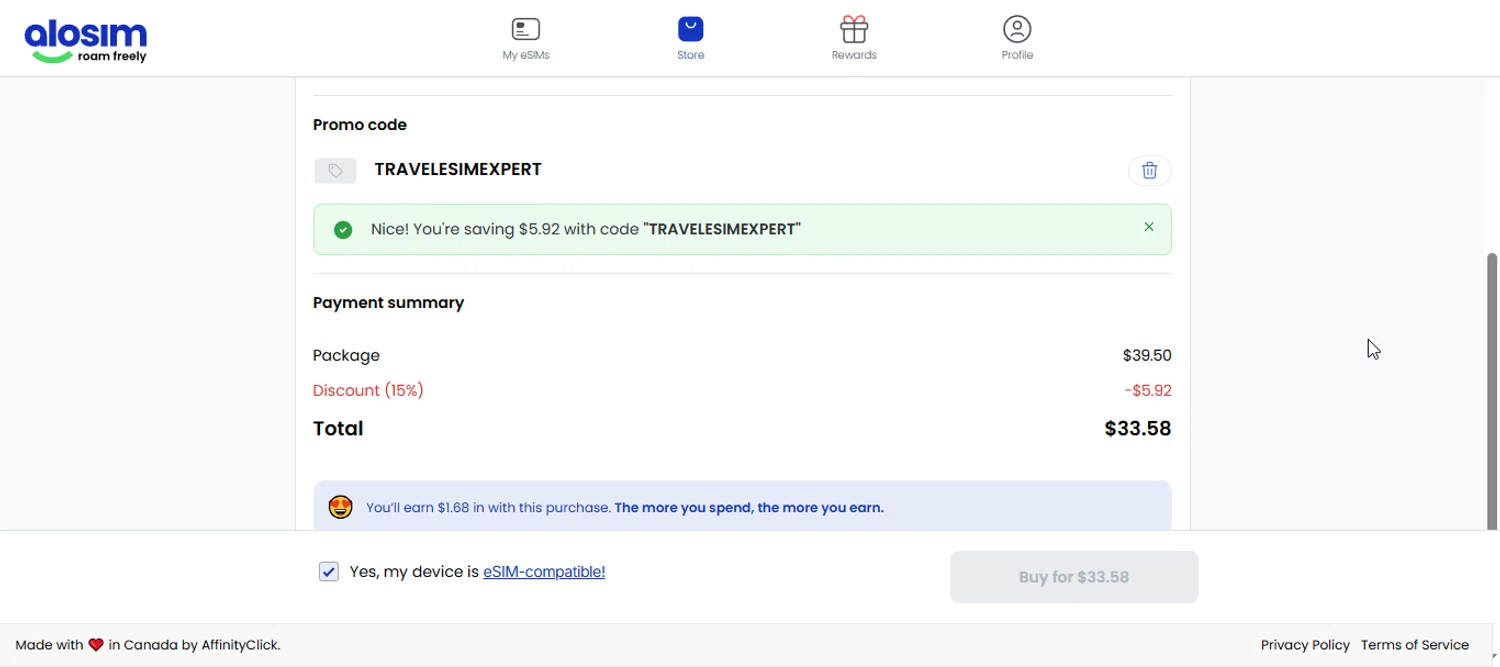The image size is (1500, 667).
Task: Open the alosim home logo
Action: point(86,41)
